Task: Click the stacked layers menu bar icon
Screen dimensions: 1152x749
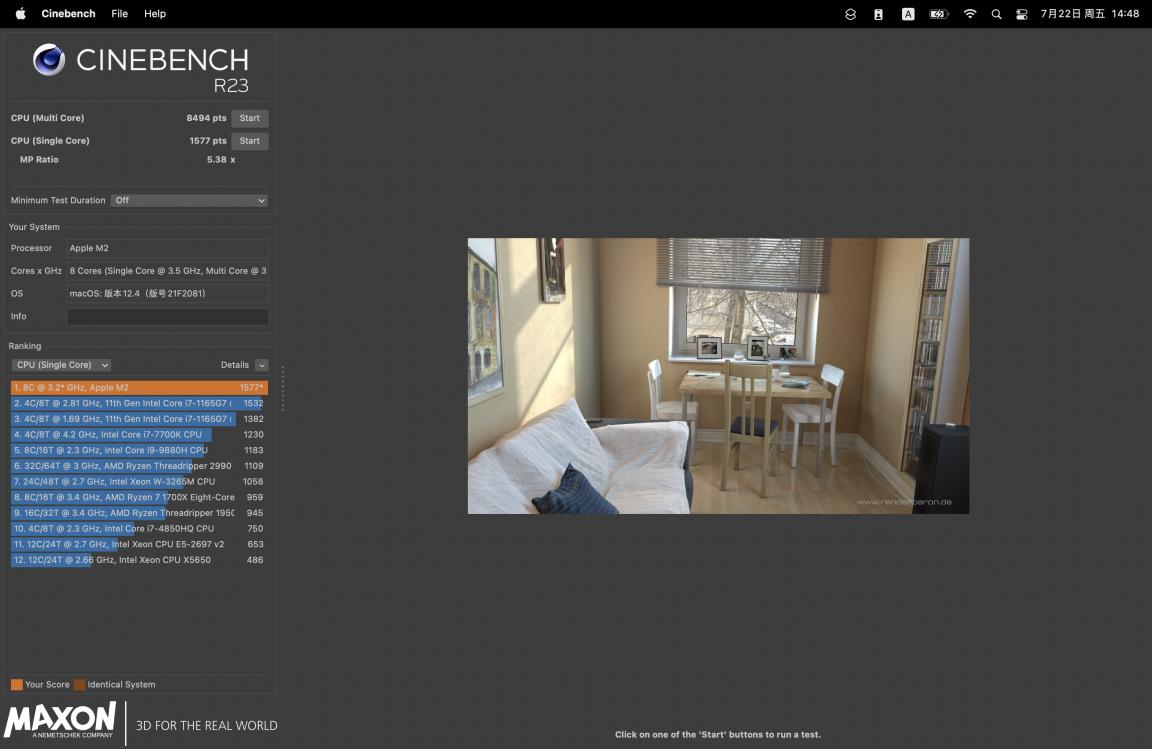Action: point(850,14)
